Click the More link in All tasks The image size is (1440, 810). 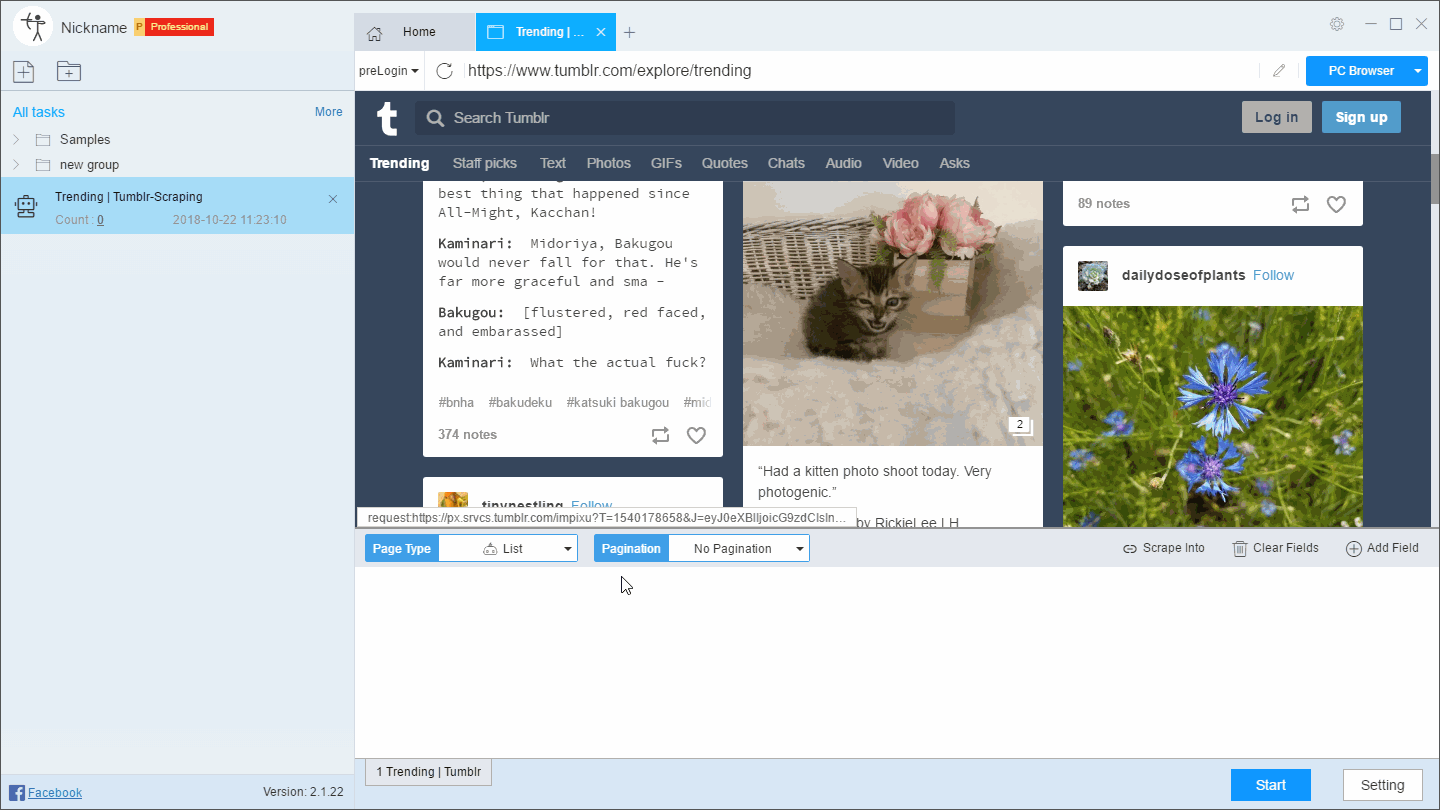[329, 112]
